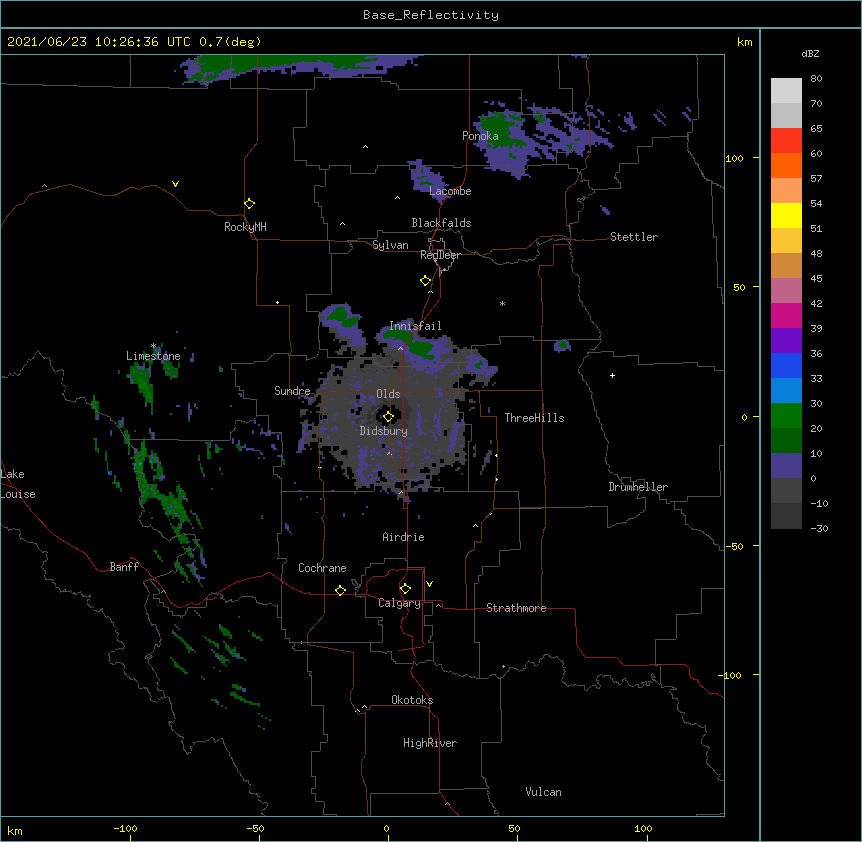Click the Airdrie city label
The height and width of the screenshot is (842, 862).
pyautogui.click(x=404, y=537)
